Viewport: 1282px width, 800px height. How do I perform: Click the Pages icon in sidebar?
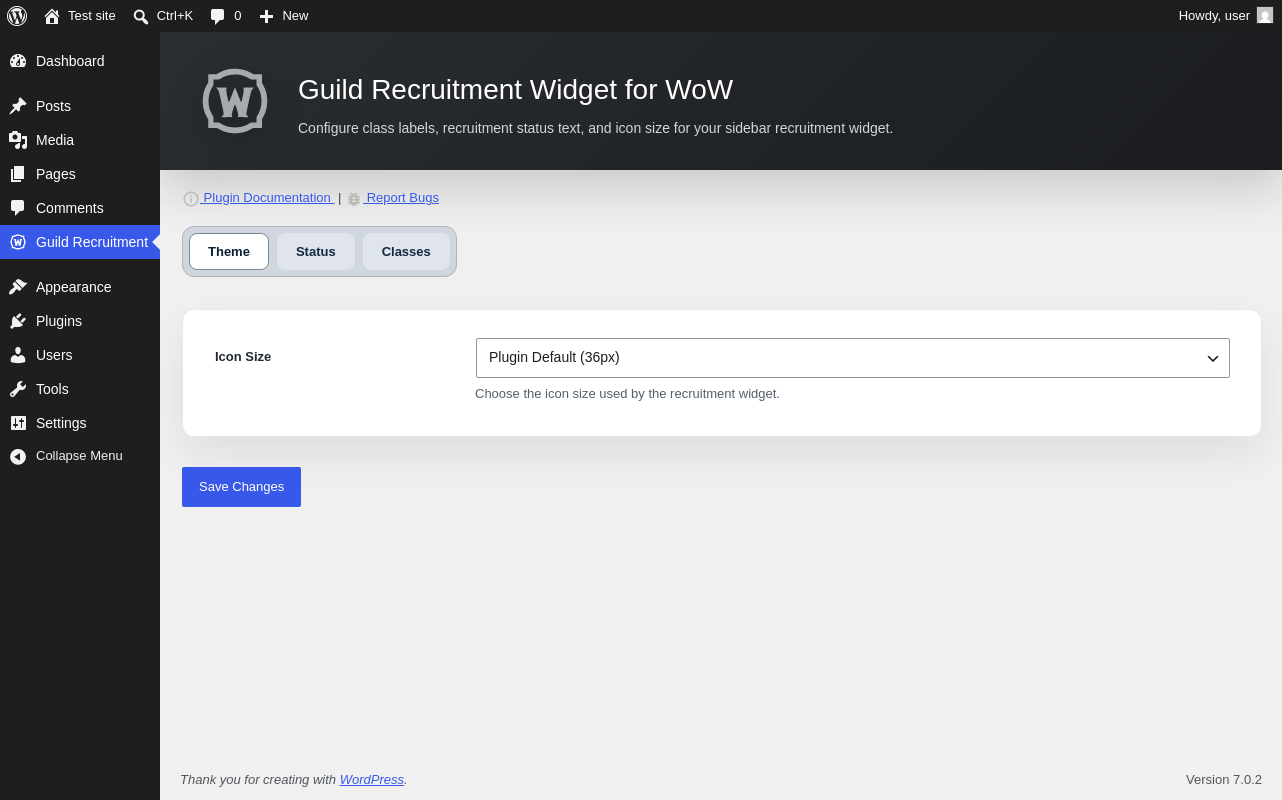pyautogui.click(x=18, y=174)
